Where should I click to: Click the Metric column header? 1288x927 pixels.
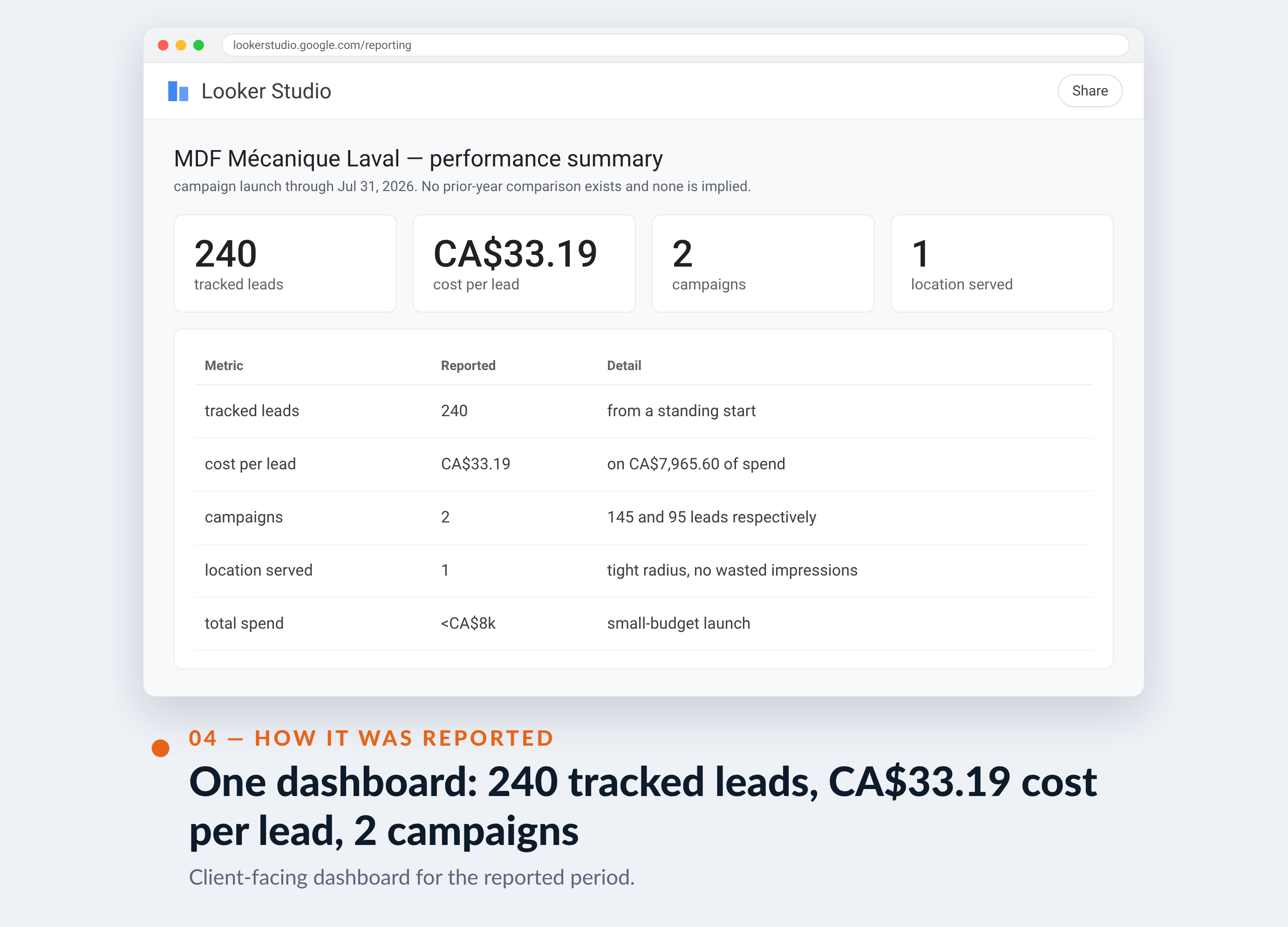click(x=224, y=365)
